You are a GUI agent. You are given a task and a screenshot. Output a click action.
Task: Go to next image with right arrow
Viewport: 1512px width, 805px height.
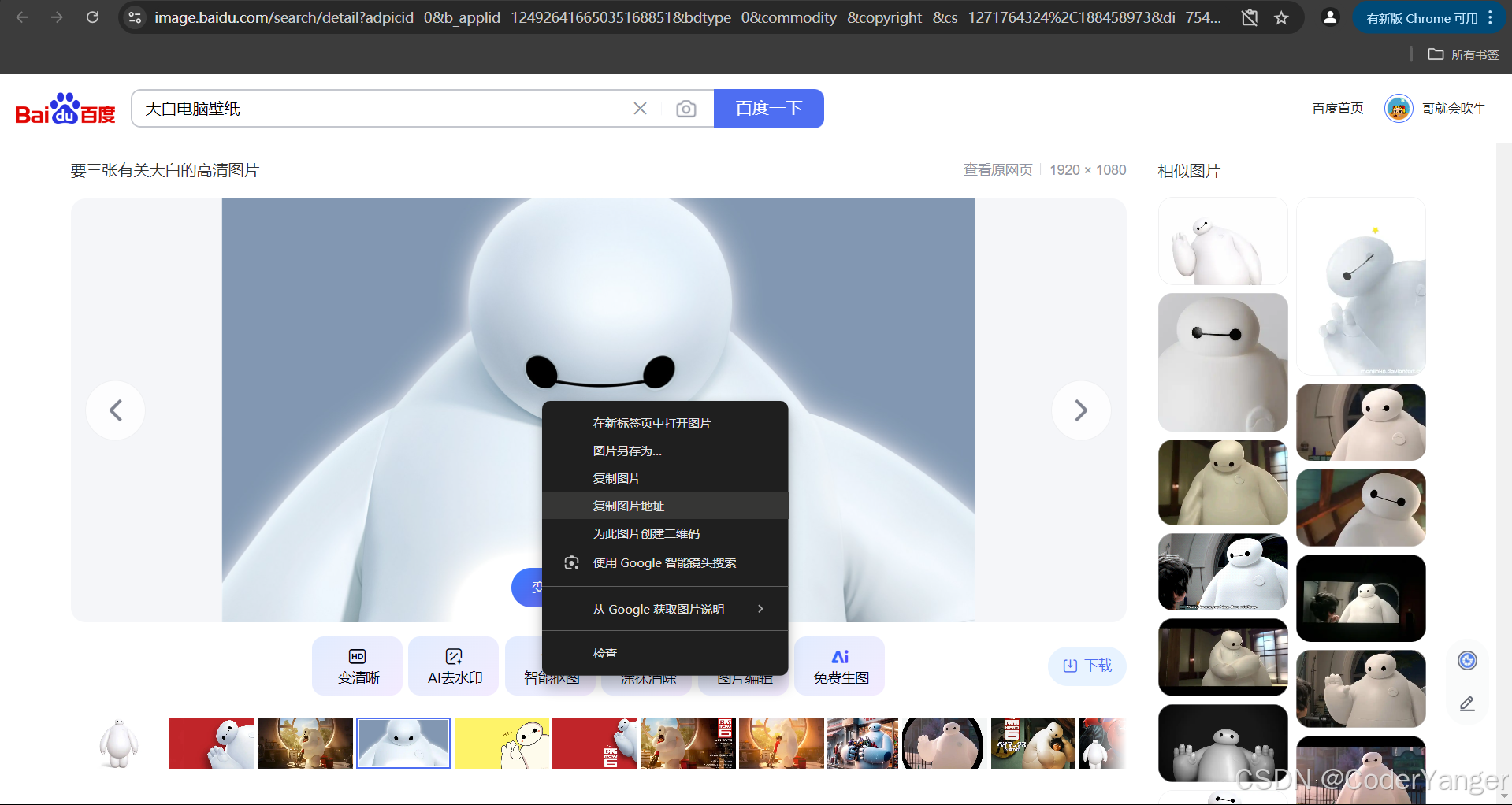[x=1081, y=410]
